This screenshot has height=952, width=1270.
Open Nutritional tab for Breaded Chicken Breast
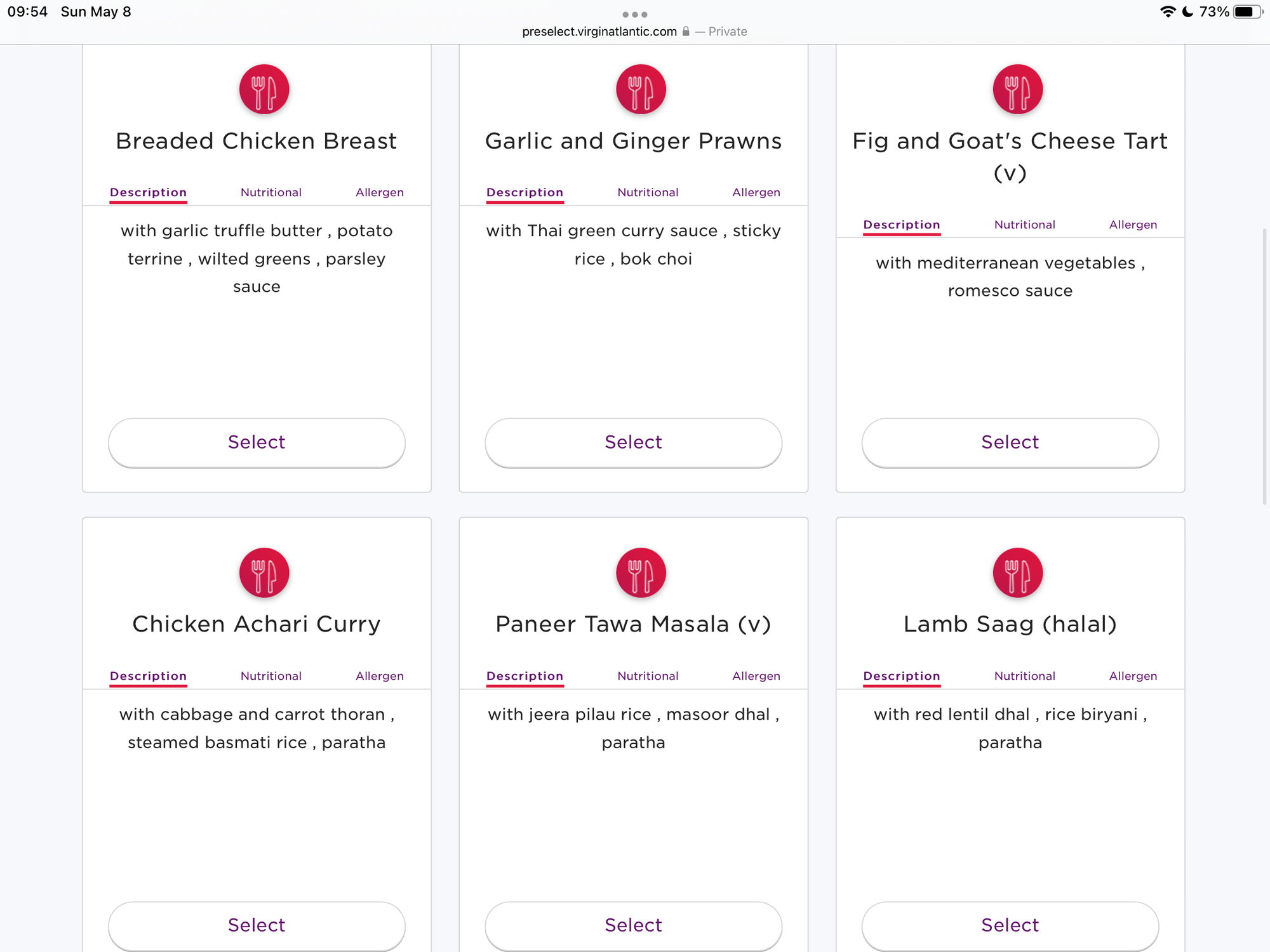point(271,192)
